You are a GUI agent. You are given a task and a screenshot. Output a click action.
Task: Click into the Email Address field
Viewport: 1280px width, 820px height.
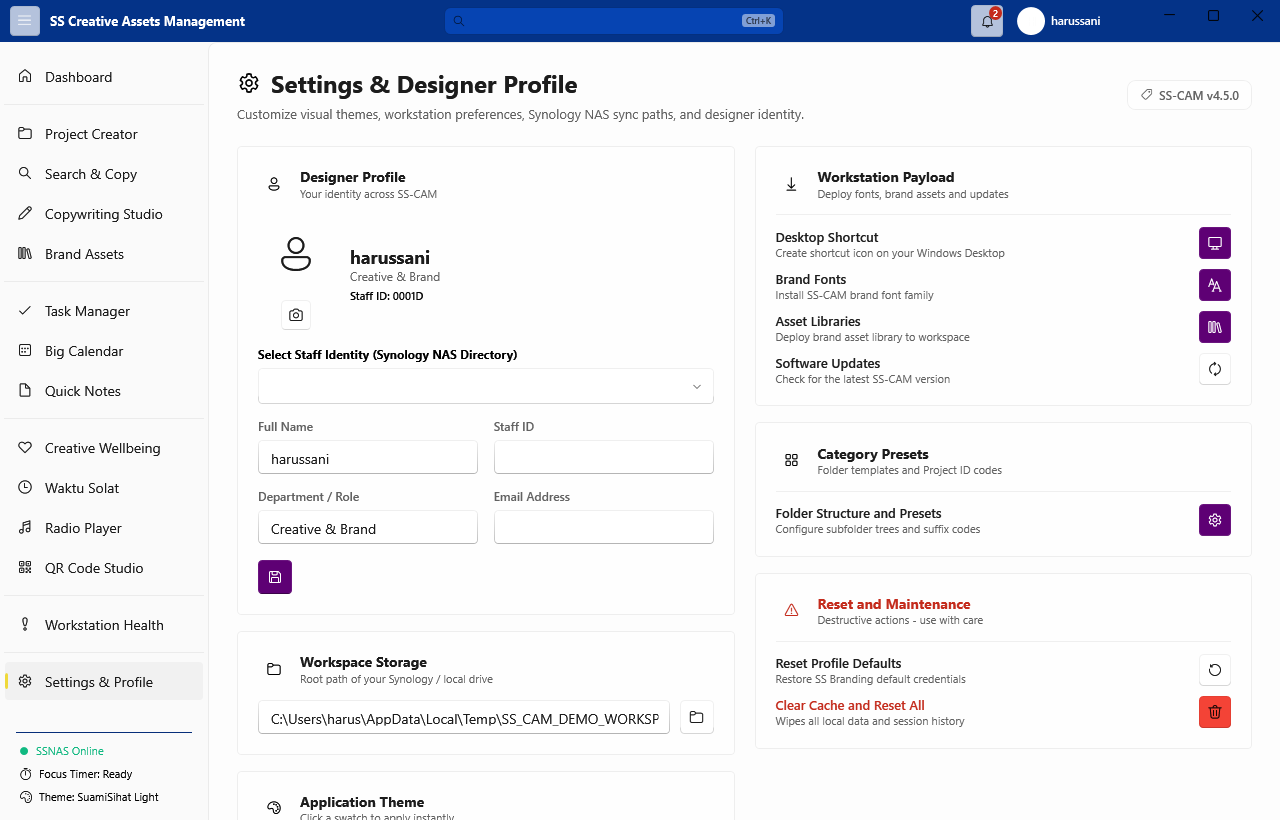pos(604,528)
